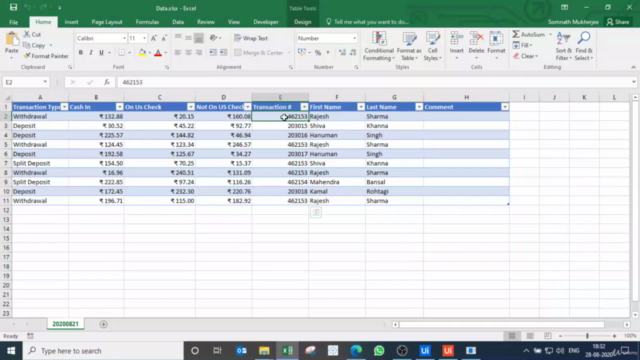
Task: Open the Font name dropdown
Action: pos(124,38)
